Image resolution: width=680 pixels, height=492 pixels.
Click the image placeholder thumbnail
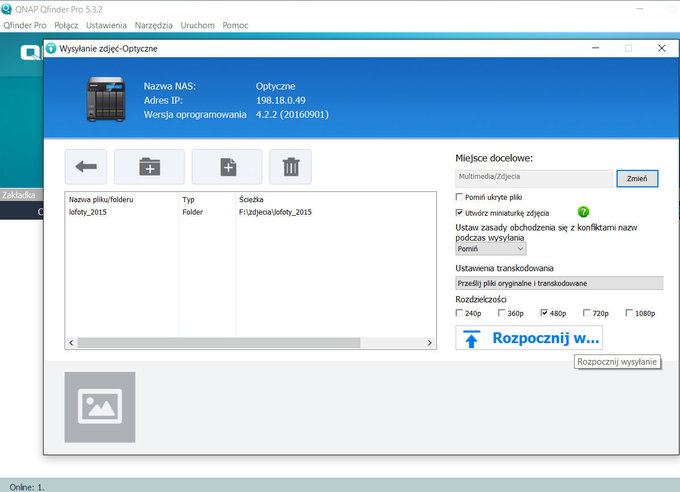pos(100,407)
